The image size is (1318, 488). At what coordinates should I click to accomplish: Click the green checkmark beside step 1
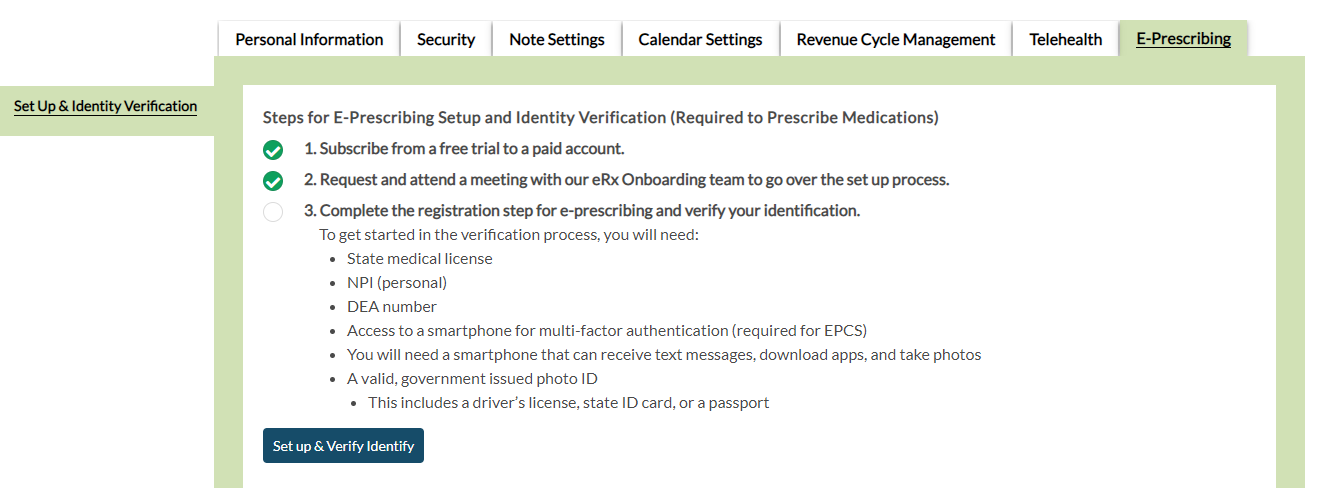click(273, 150)
